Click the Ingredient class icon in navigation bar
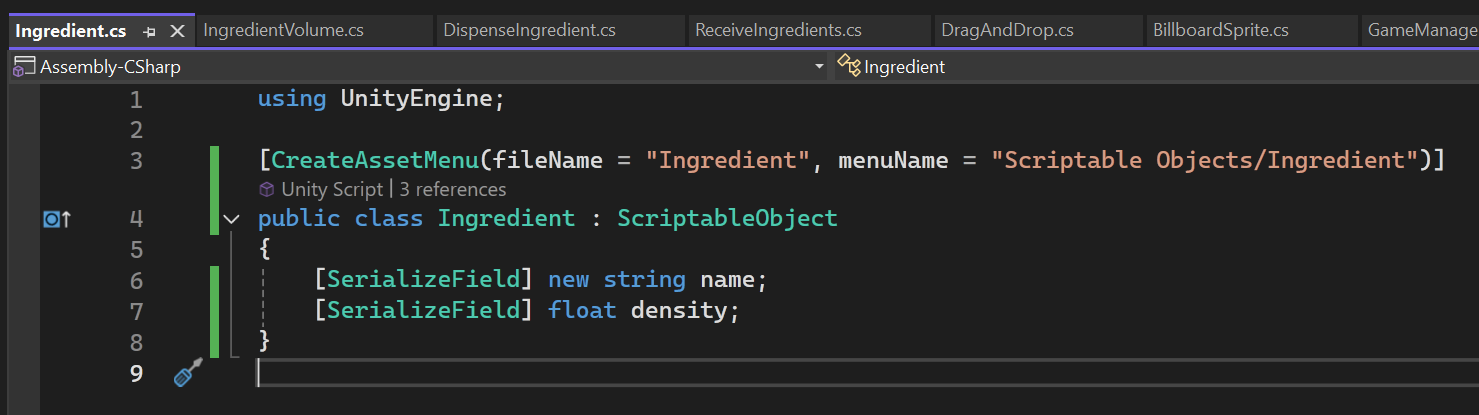1479x415 pixels. tap(848, 67)
